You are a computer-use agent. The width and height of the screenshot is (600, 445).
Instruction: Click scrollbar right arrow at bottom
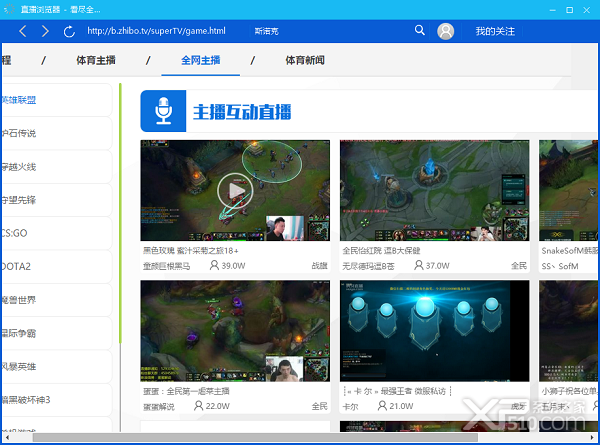pos(592,437)
